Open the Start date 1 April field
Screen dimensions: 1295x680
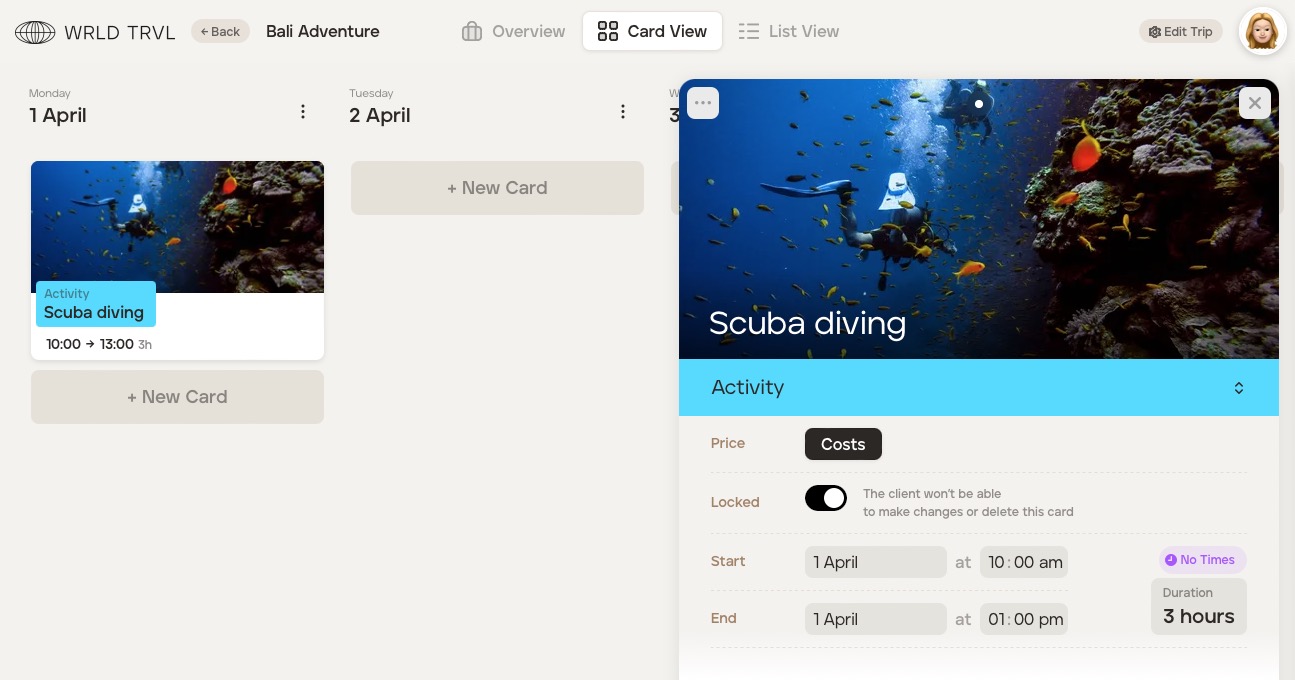875,562
